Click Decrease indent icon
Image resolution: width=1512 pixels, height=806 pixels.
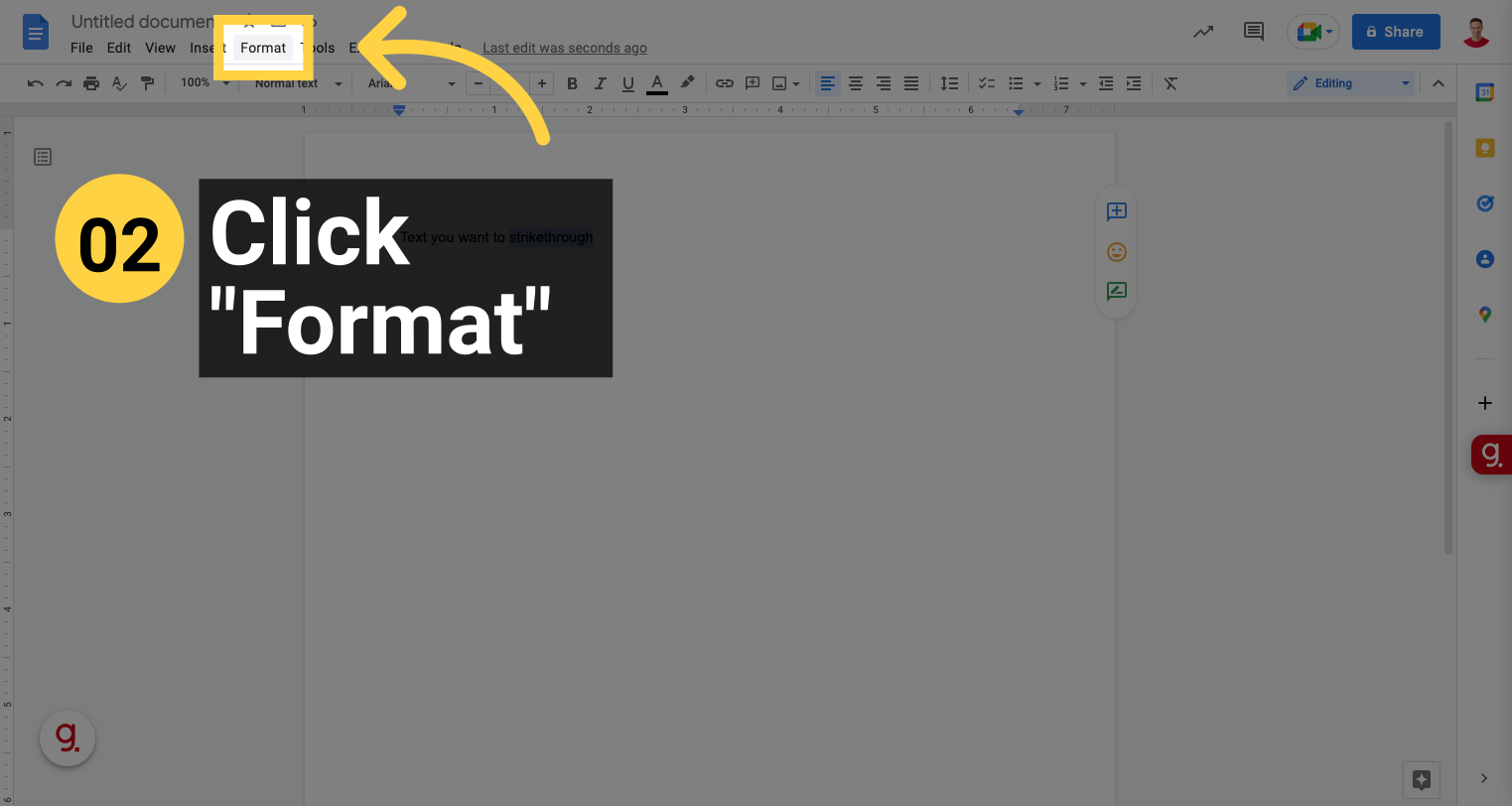tap(1106, 83)
